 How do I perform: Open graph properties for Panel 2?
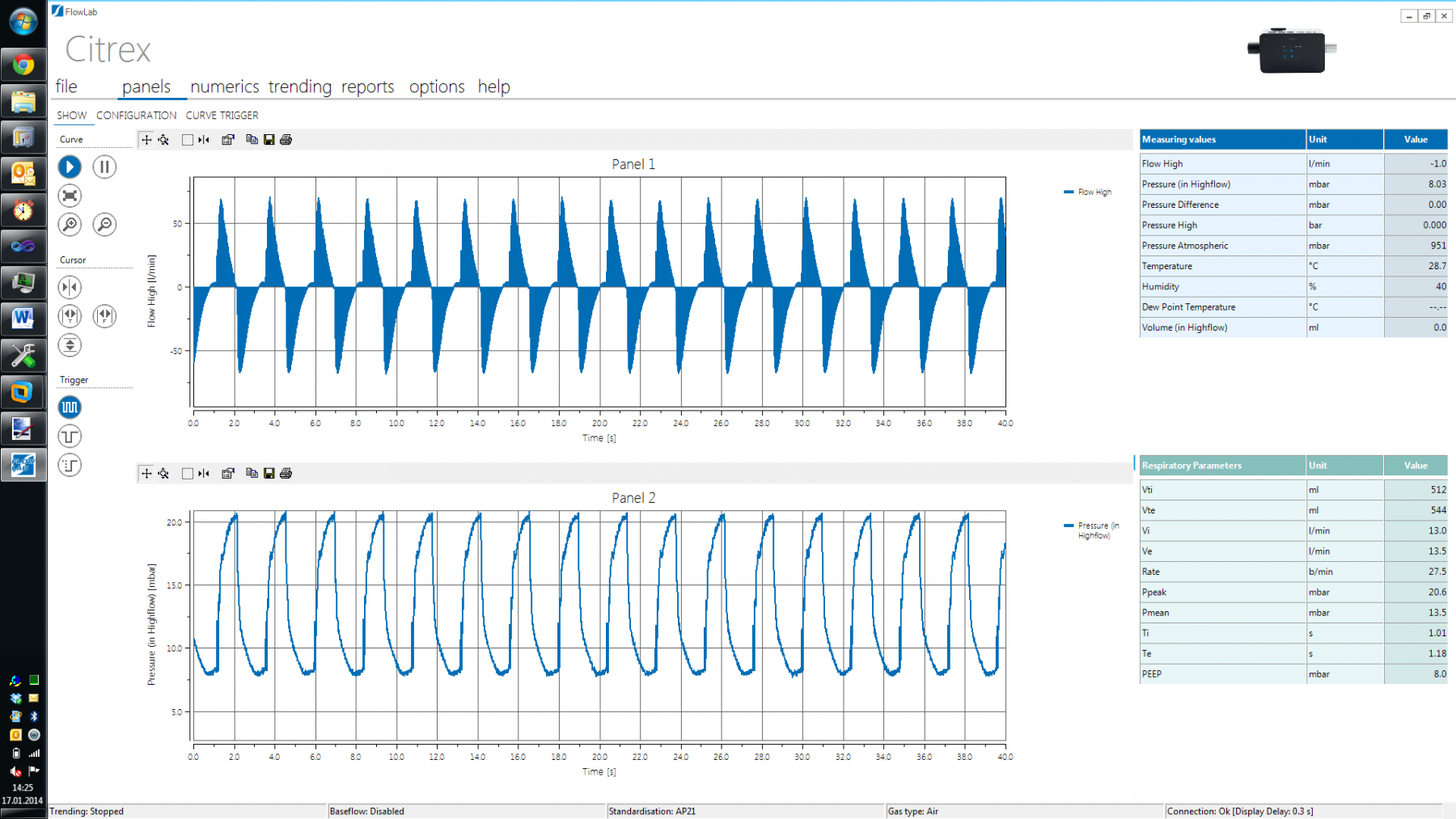click(227, 474)
